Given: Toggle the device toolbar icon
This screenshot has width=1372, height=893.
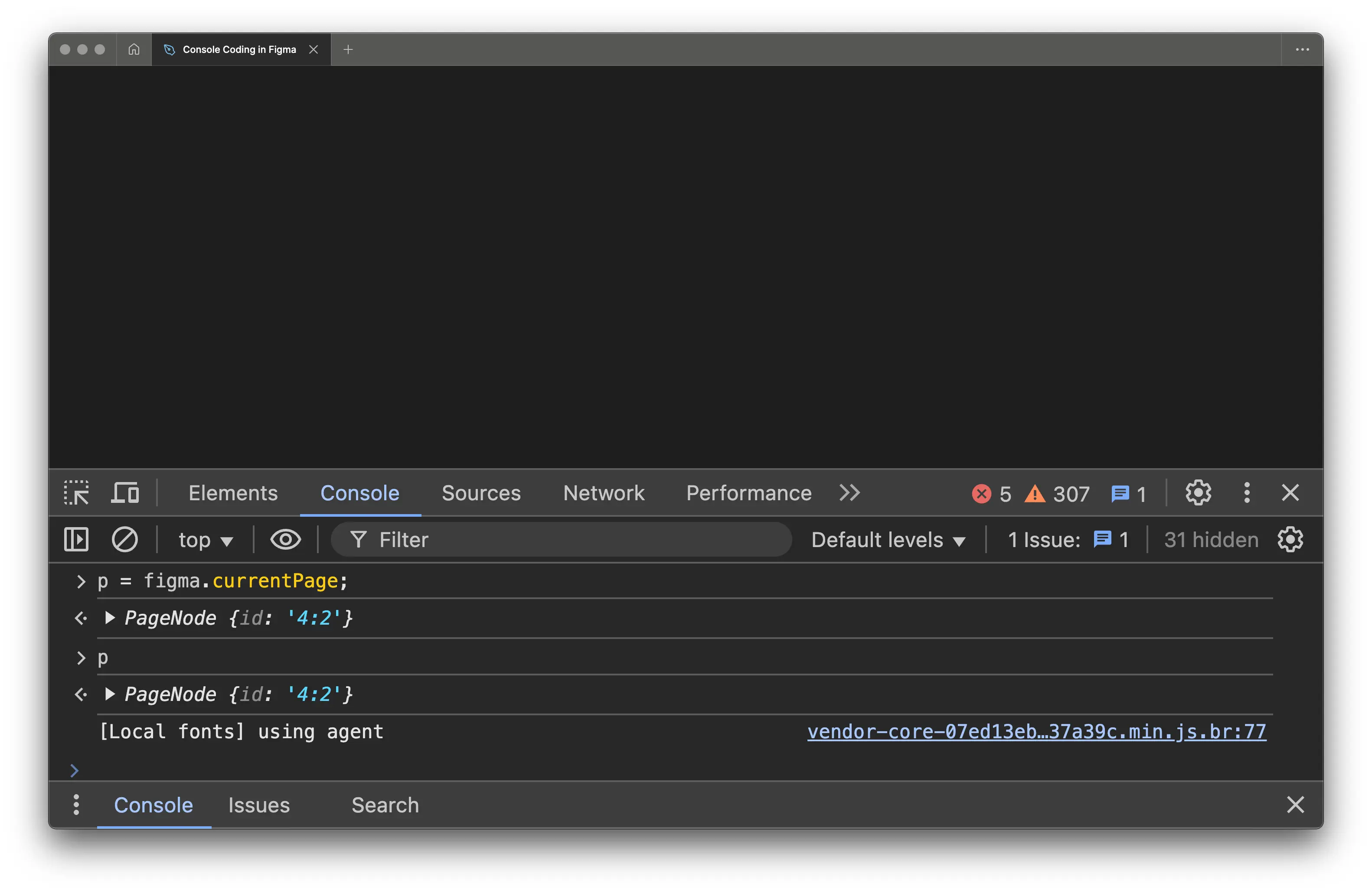Looking at the screenshot, I should pos(125,493).
